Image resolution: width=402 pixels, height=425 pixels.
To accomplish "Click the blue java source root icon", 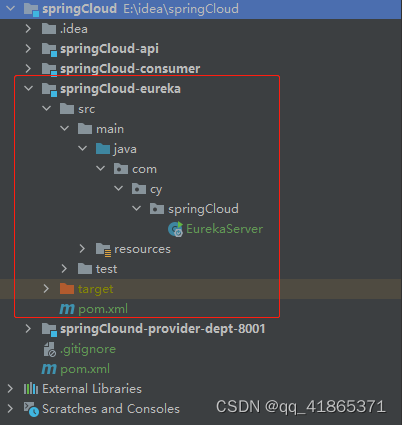I will tap(103, 149).
